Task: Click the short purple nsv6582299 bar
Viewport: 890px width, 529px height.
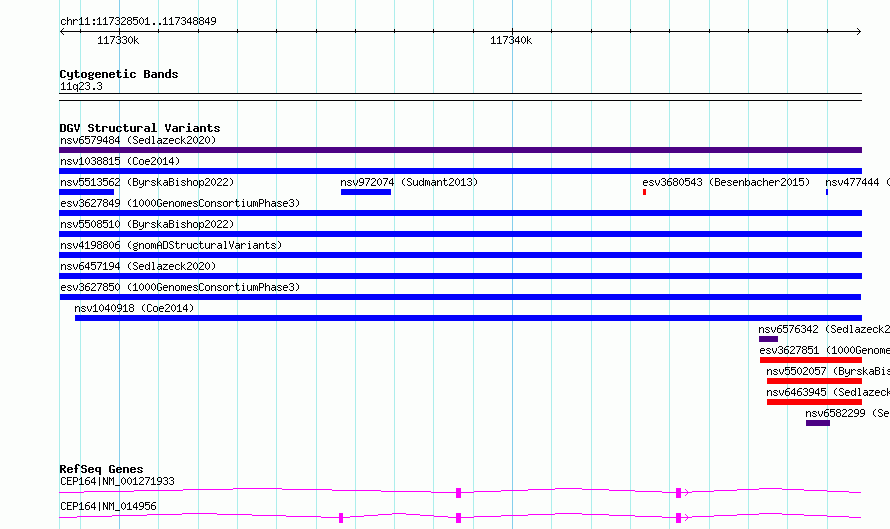Action: 818,423
